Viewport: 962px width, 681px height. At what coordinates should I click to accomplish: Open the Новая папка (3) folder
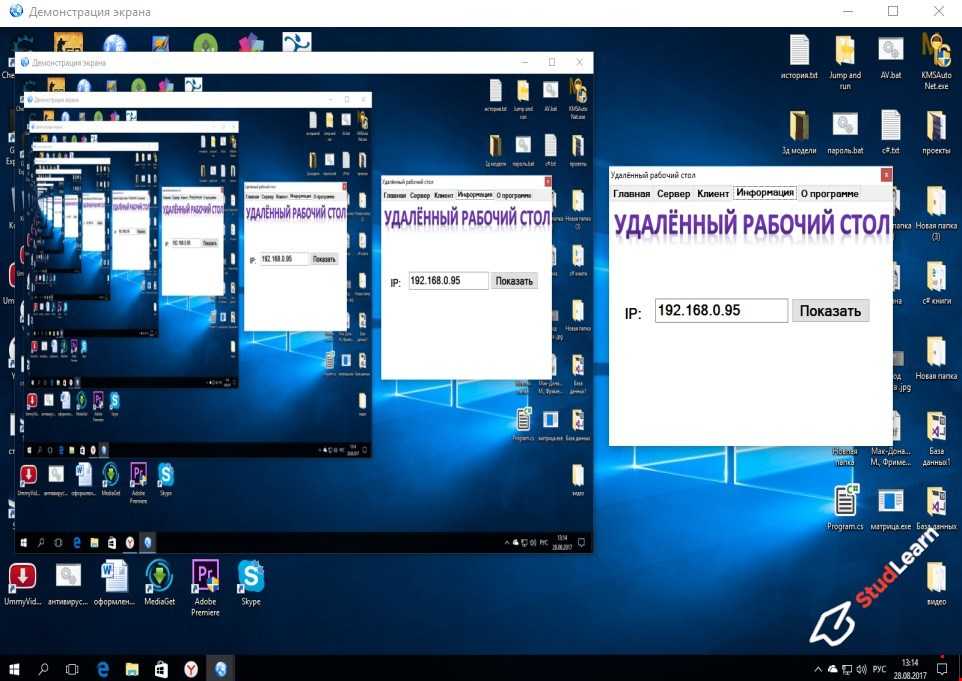click(x=936, y=212)
